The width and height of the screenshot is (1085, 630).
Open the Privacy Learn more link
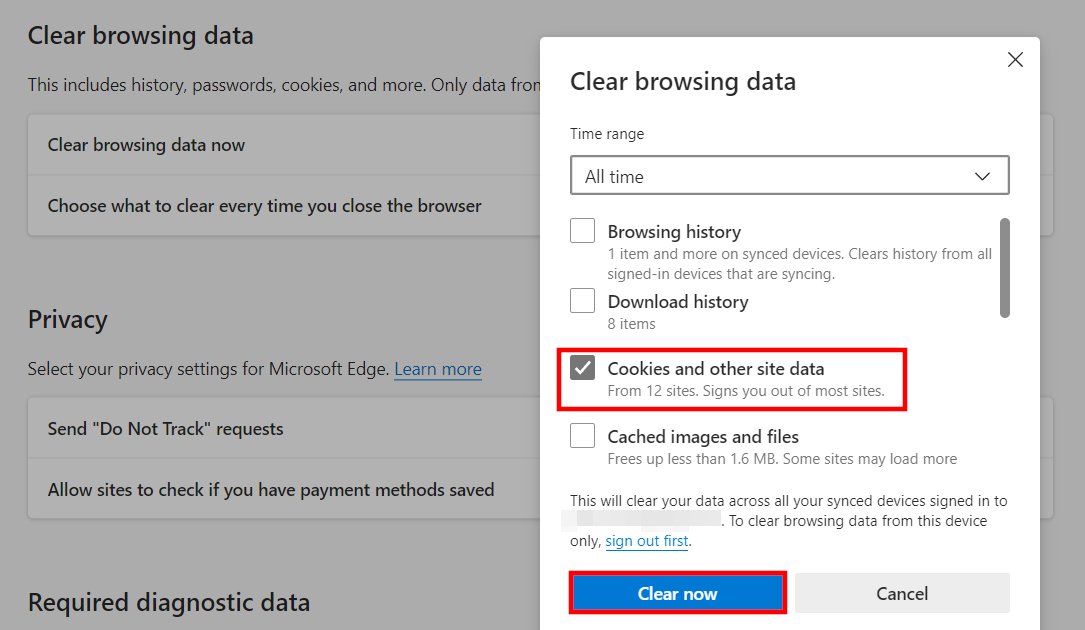tap(437, 369)
